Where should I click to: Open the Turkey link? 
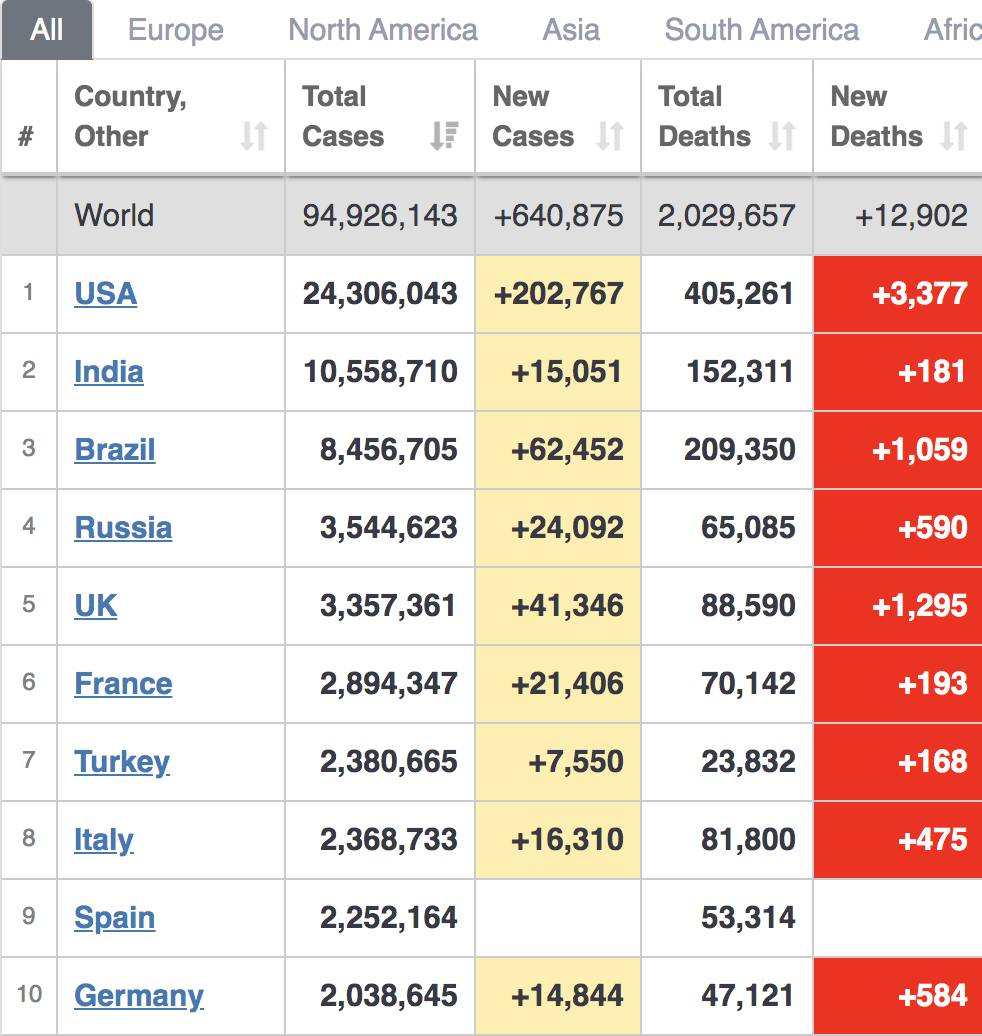(x=121, y=762)
